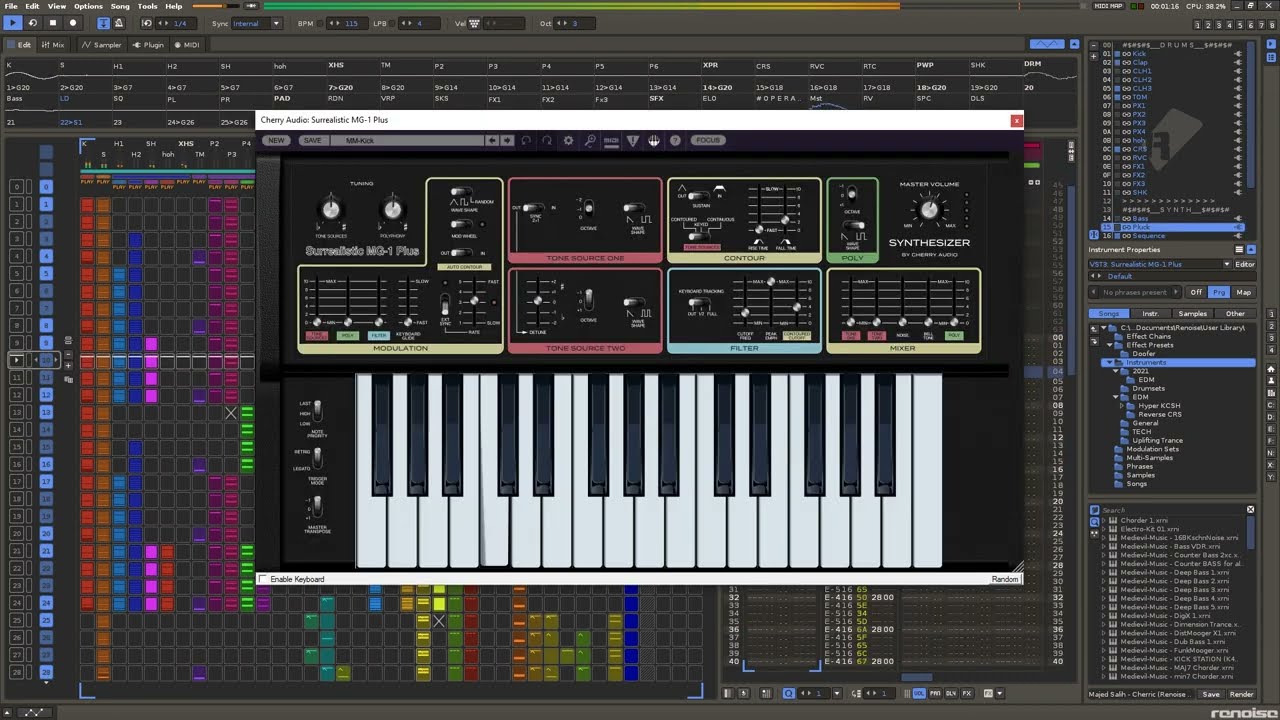Viewport: 1280px width, 720px height.
Task: Click the FOCUS button in synth
Action: (708, 140)
